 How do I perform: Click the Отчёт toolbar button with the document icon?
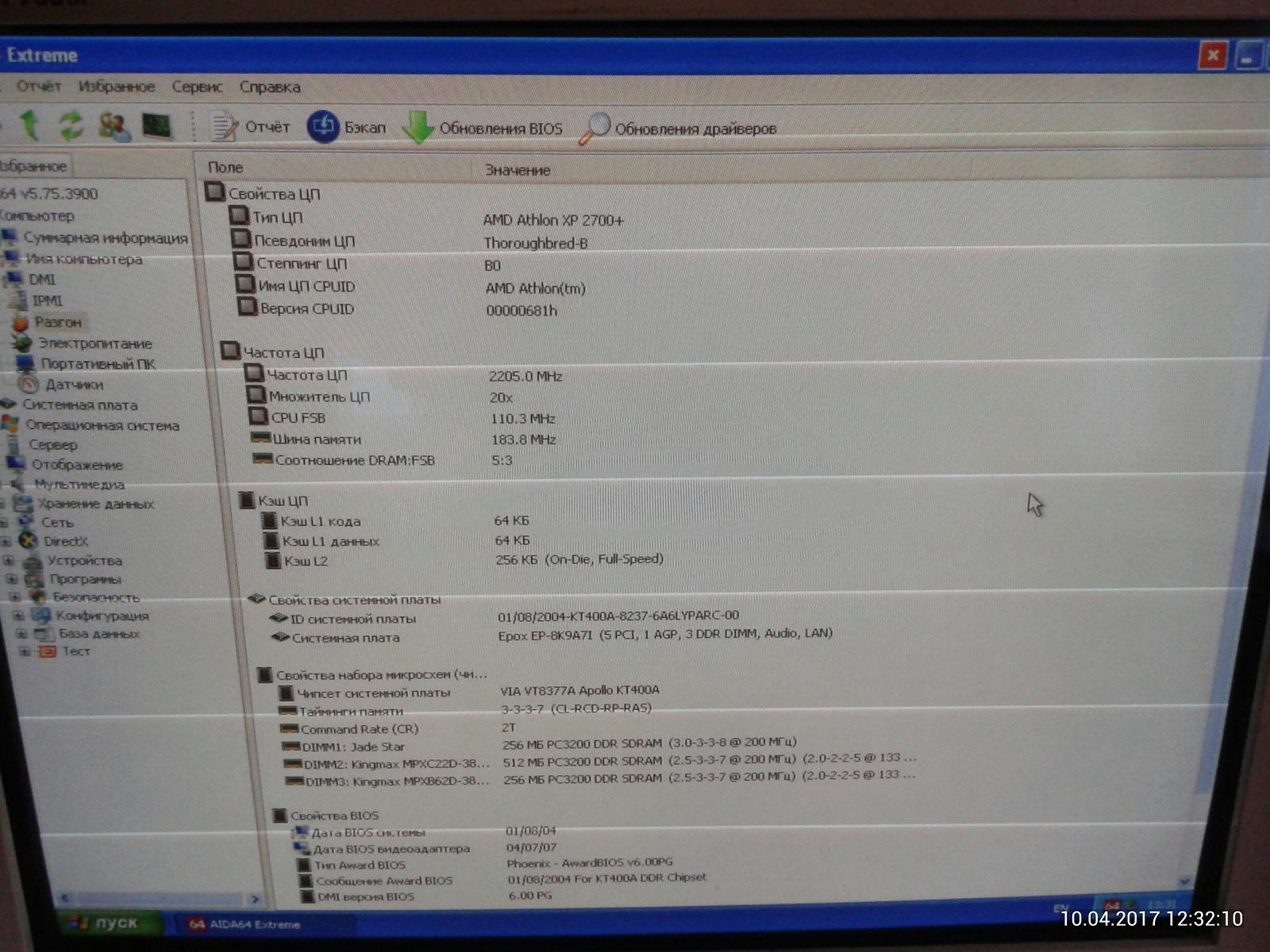pos(250,127)
